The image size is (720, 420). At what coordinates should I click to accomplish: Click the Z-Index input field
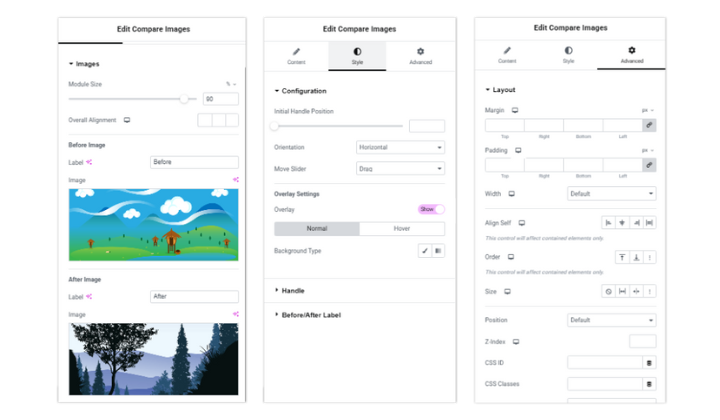[642, 341]
